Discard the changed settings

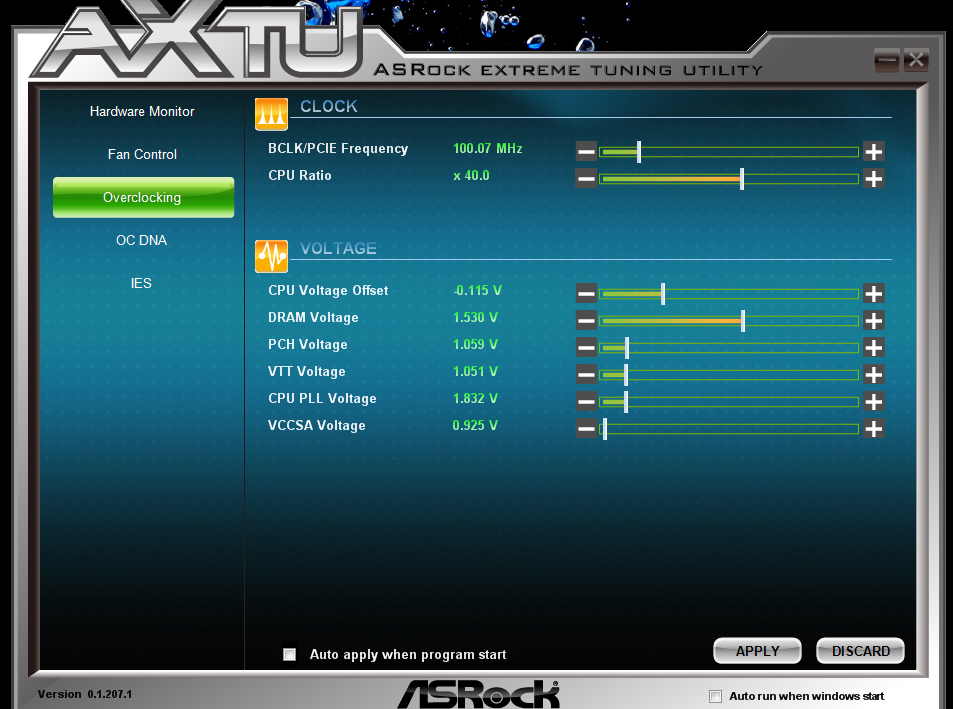(x=861, y=651)
